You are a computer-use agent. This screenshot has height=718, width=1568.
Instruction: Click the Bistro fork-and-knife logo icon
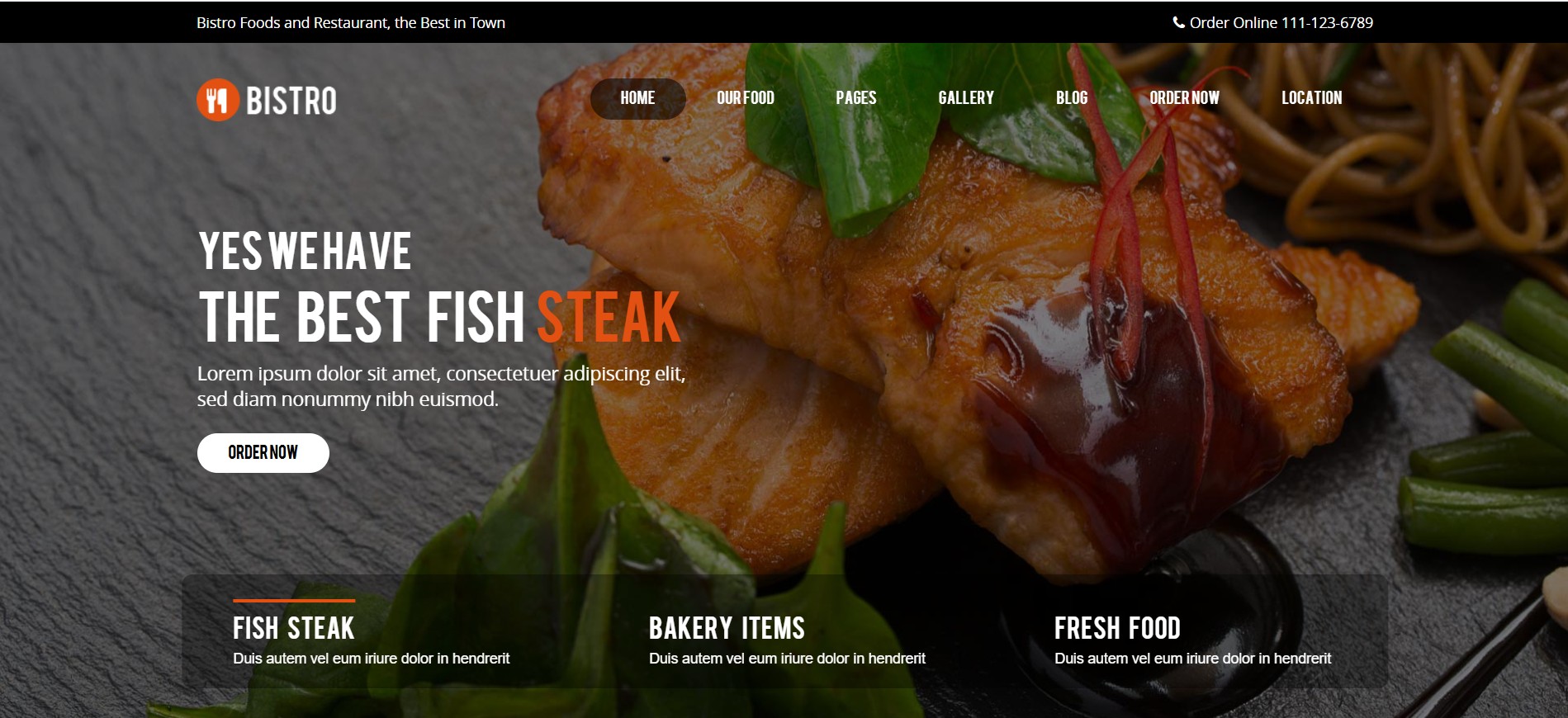point(218,100)
